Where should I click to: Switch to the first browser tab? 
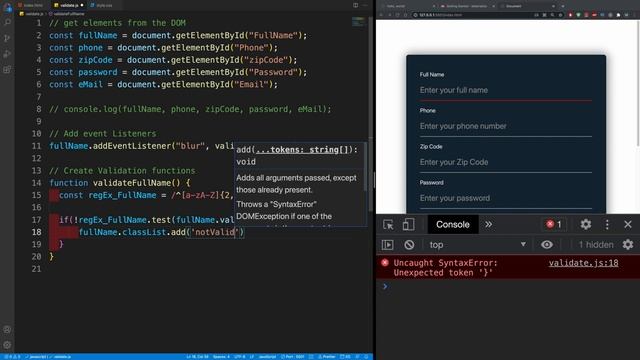(x=407, y=6)
